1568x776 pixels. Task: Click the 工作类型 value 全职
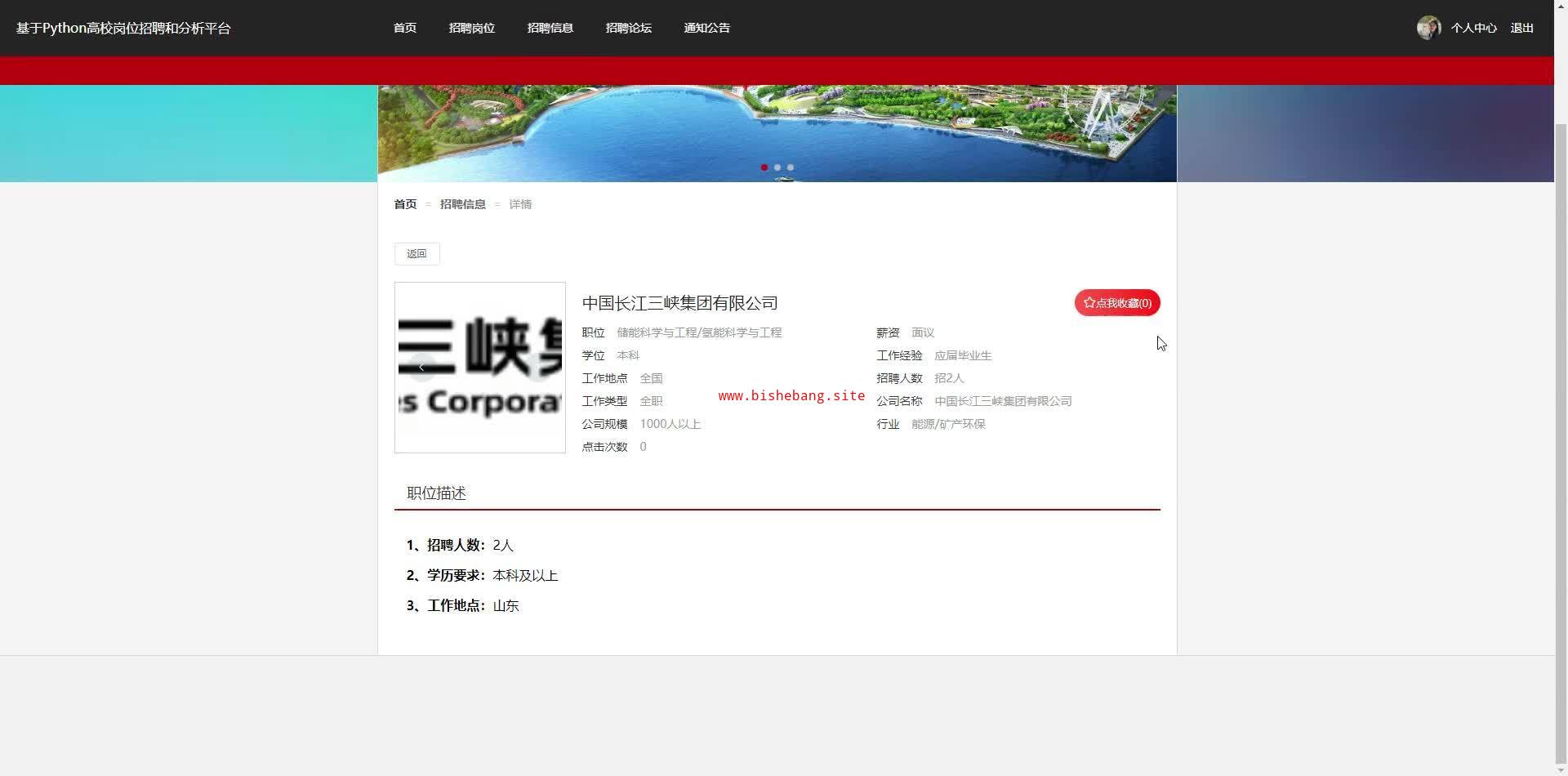tap(651, 401)
